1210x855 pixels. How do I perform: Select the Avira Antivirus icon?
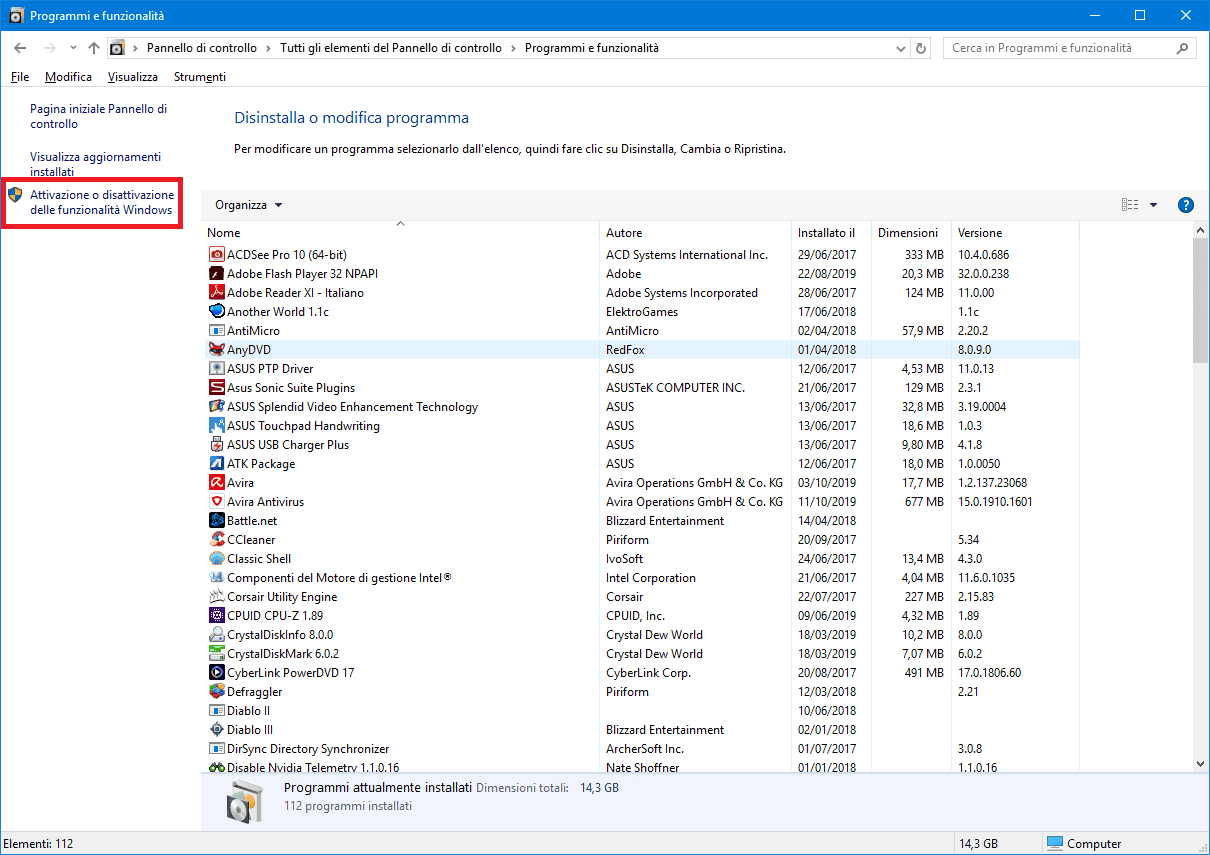(217, 502)
